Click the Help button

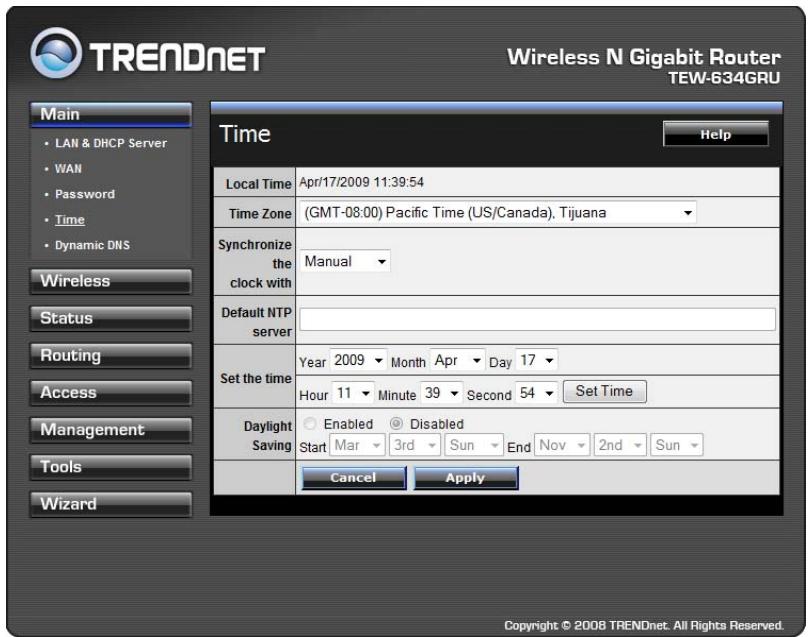pyautogui.click(x=716, y=134)
